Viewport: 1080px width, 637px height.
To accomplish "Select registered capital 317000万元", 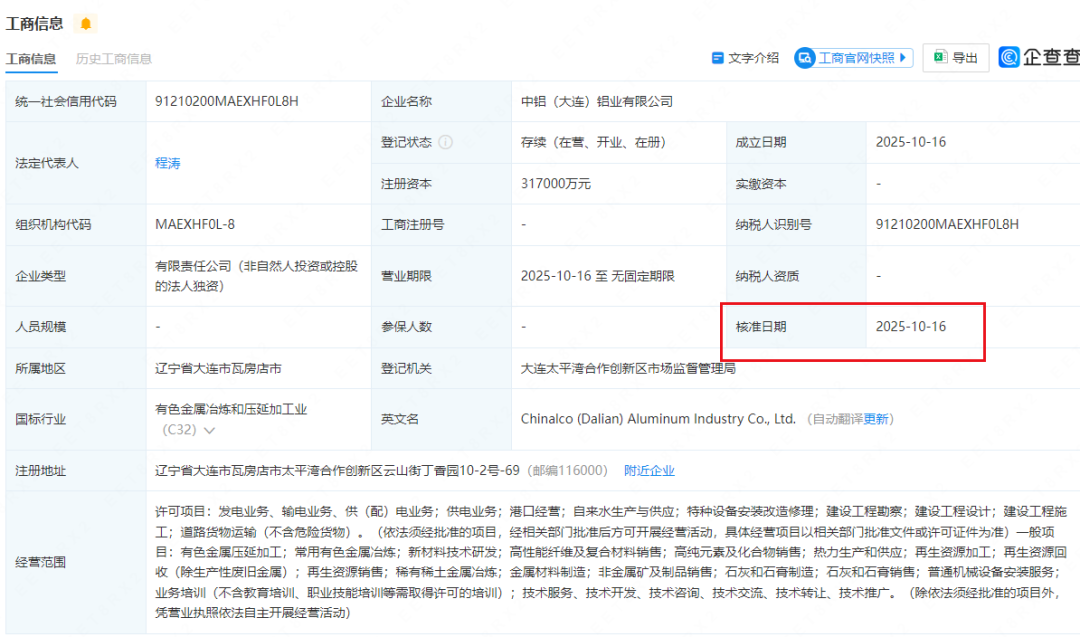I will click(x=555, y=184).
